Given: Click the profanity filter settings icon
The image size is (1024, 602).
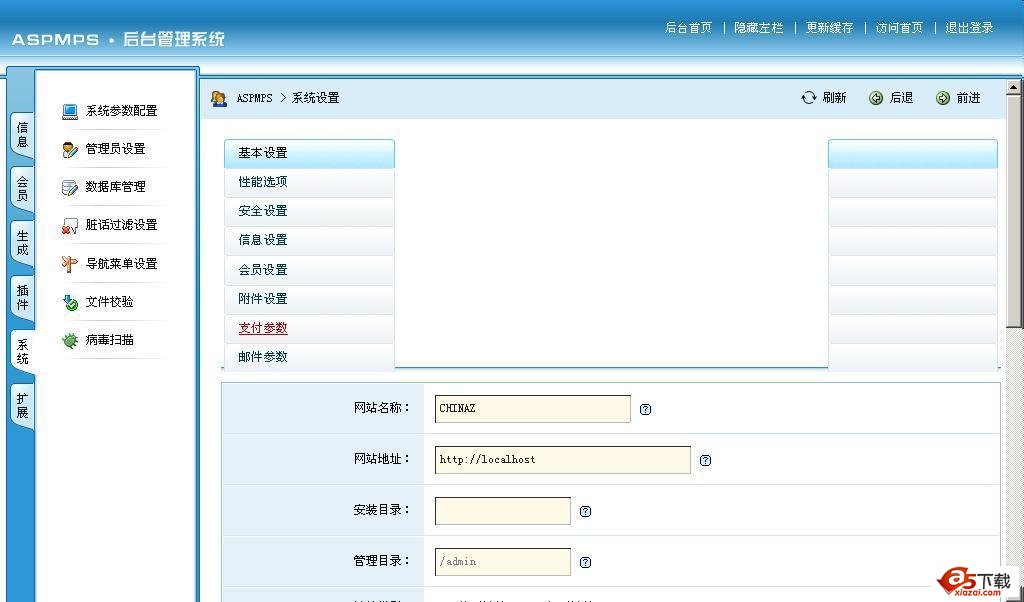Looking at the screenshot, I should coord(70,226).
